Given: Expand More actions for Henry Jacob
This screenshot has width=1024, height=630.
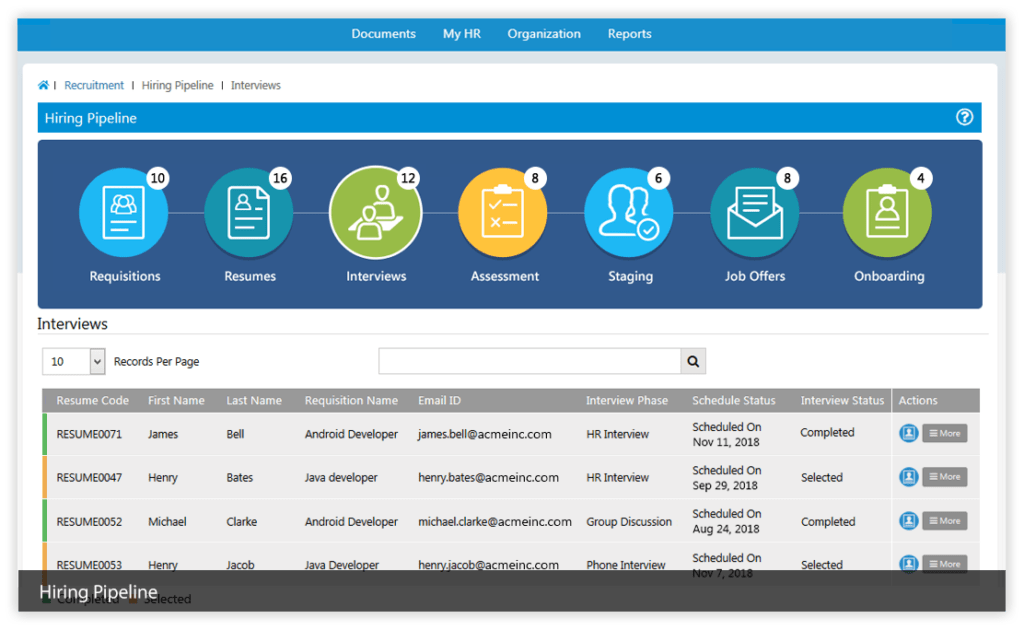Looking at the screenshot, I should [944, 564].
